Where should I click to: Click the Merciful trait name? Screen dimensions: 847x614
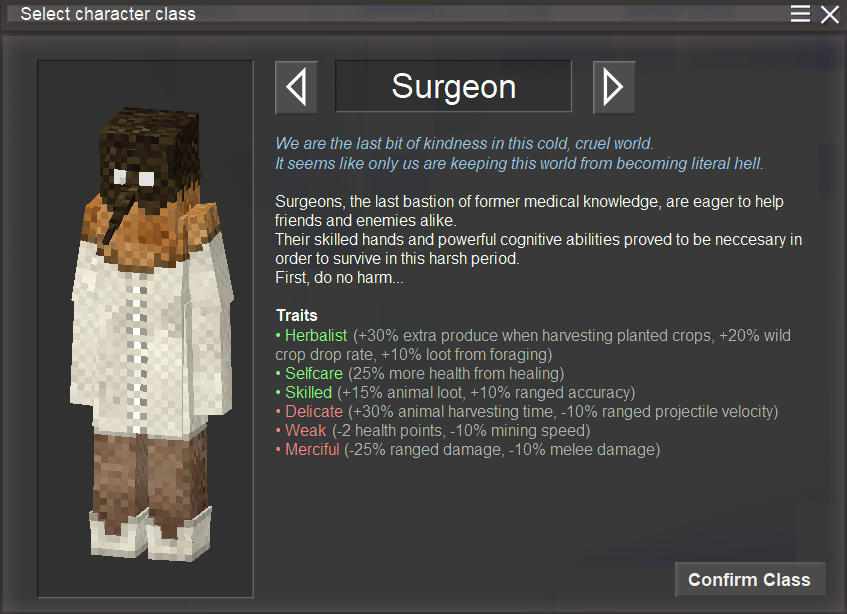coord(312,449)
